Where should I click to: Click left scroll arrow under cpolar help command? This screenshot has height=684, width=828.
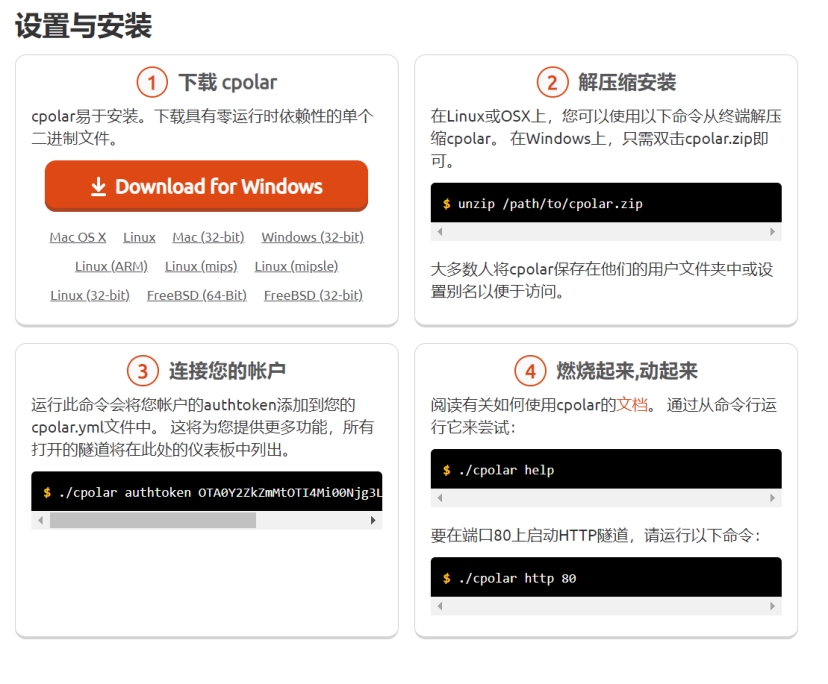coord(439,498)
